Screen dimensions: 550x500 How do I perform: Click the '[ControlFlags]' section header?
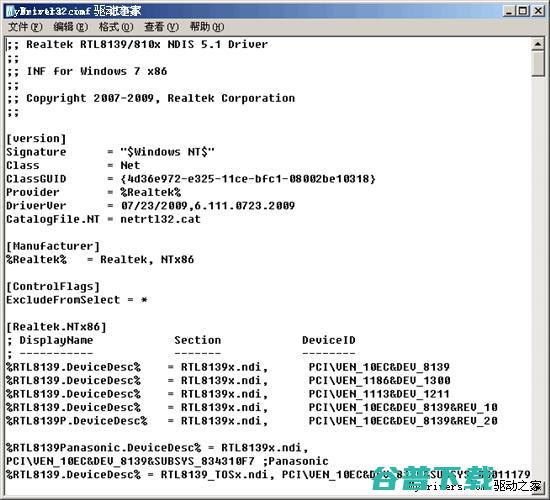point(53,287)
